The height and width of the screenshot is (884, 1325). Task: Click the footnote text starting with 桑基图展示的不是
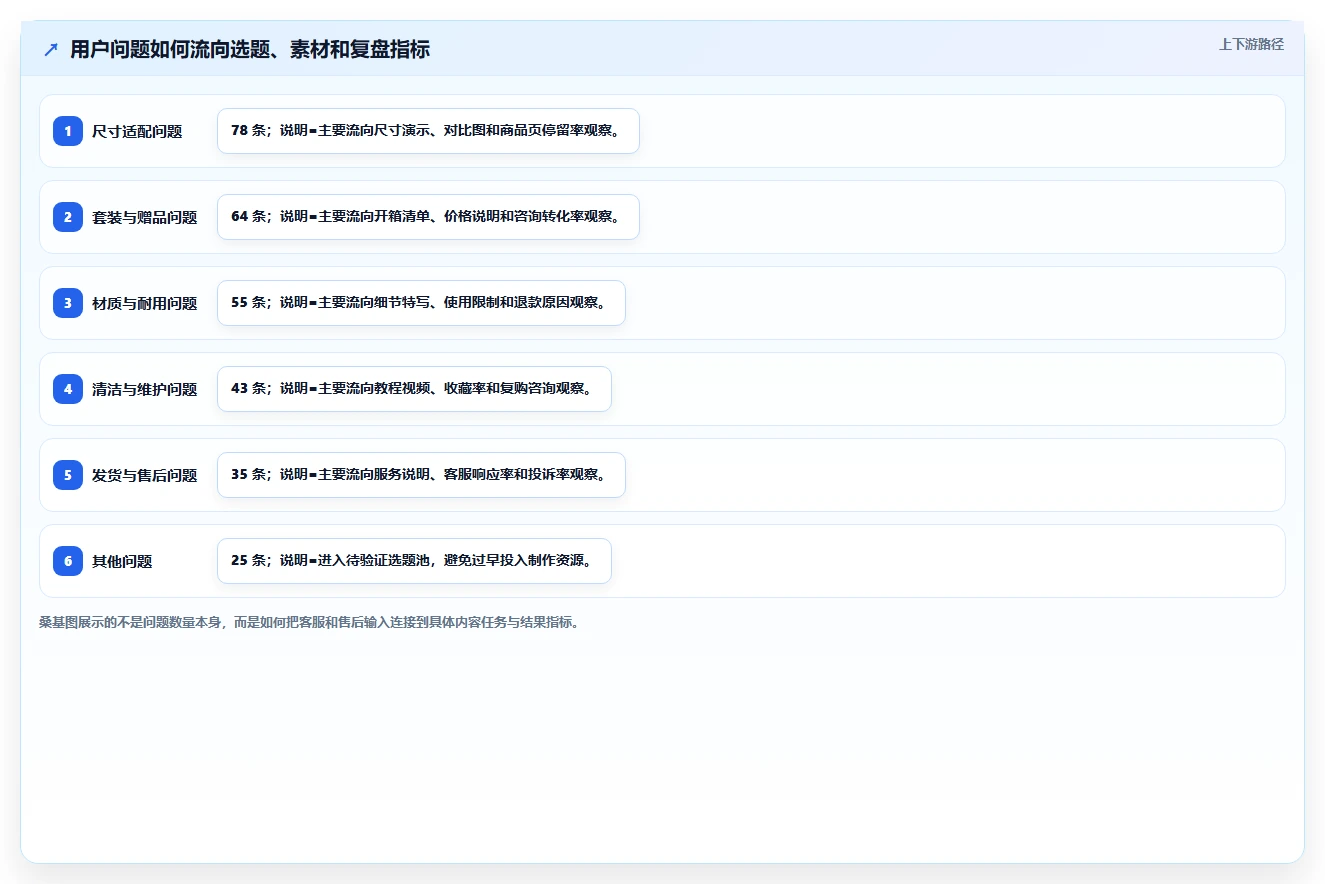point(309,622)
